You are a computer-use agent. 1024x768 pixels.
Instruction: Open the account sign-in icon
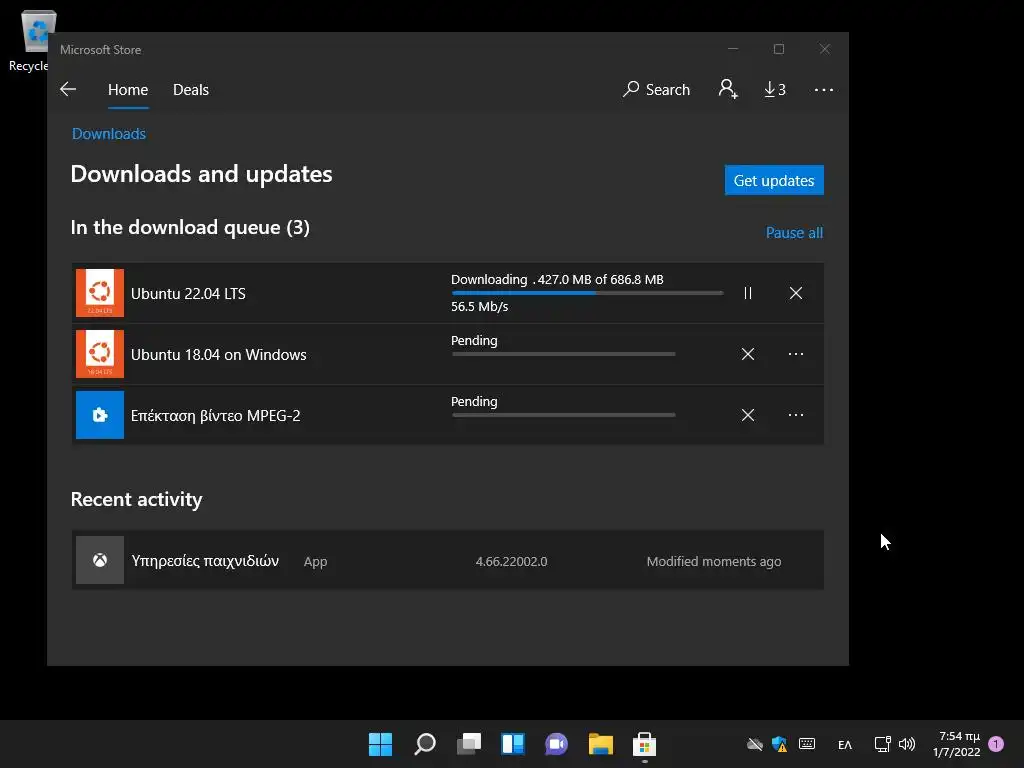click(728, 89)
